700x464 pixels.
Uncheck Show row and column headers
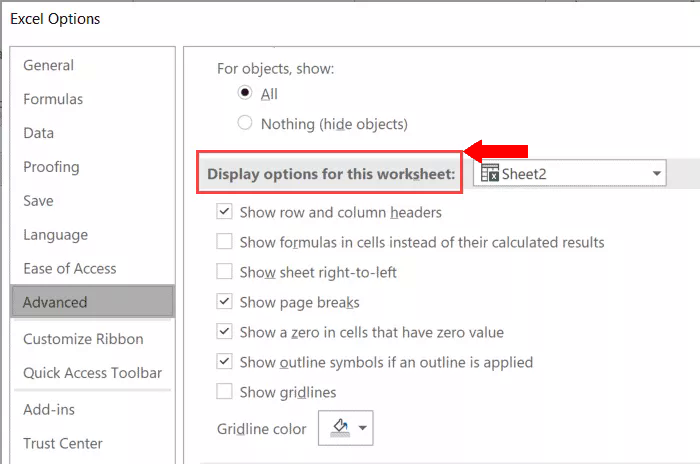pos(224,211)
